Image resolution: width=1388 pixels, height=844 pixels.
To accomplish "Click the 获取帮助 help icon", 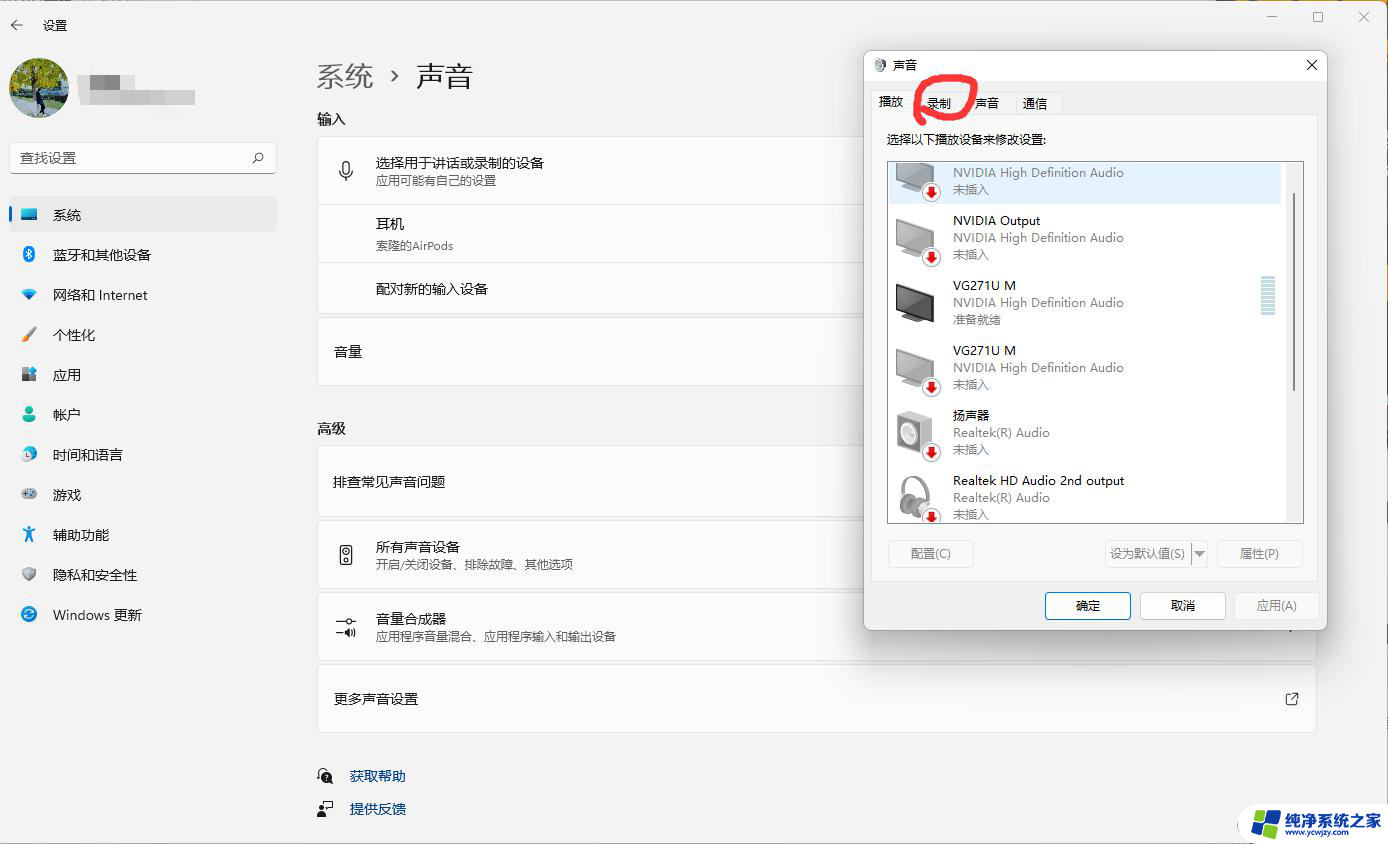I will pyautogui.click(x=325, y=776).
